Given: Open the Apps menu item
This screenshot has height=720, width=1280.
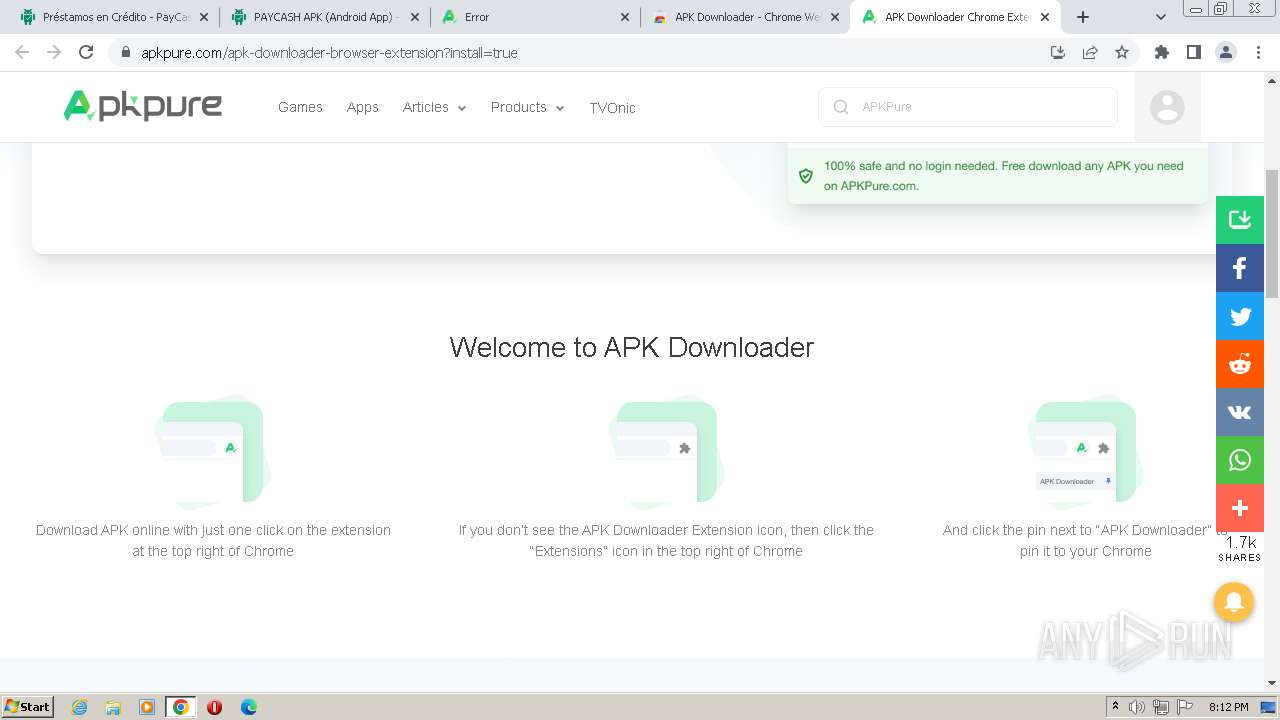Looking at the screenshot, I should (363, 107).
